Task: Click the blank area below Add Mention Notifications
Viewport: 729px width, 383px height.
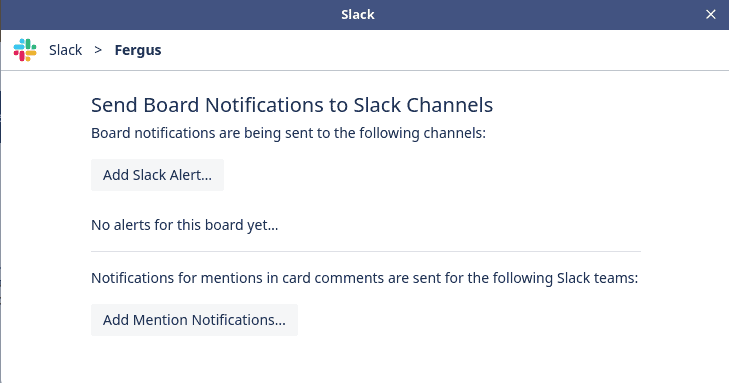Action: pyautogui.click(x=366, y=360)
